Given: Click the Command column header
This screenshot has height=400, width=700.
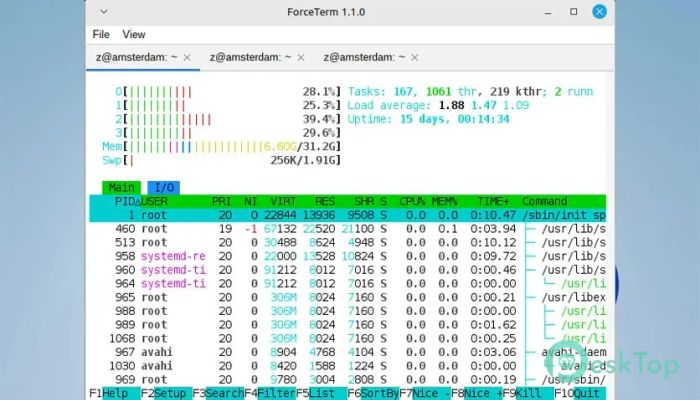Looking at the screenshot, I should [x=545, y=201].
